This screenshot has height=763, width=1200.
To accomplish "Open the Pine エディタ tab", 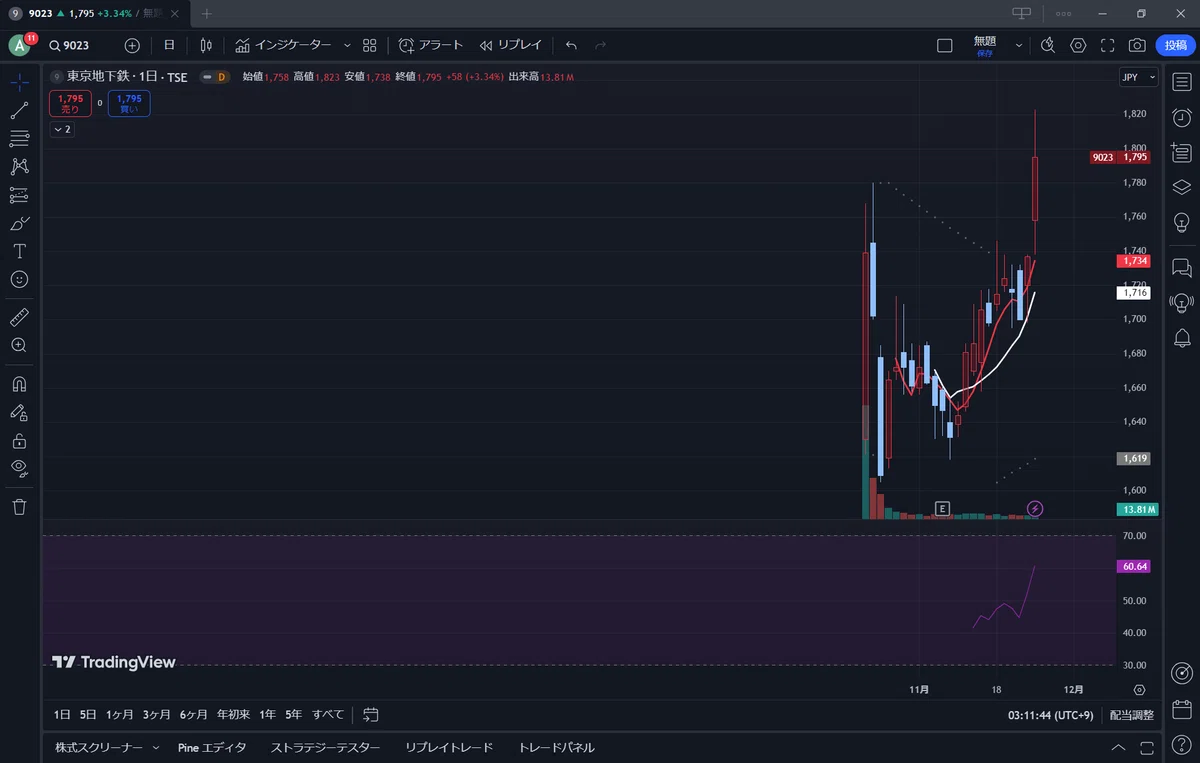I will 212,748.
